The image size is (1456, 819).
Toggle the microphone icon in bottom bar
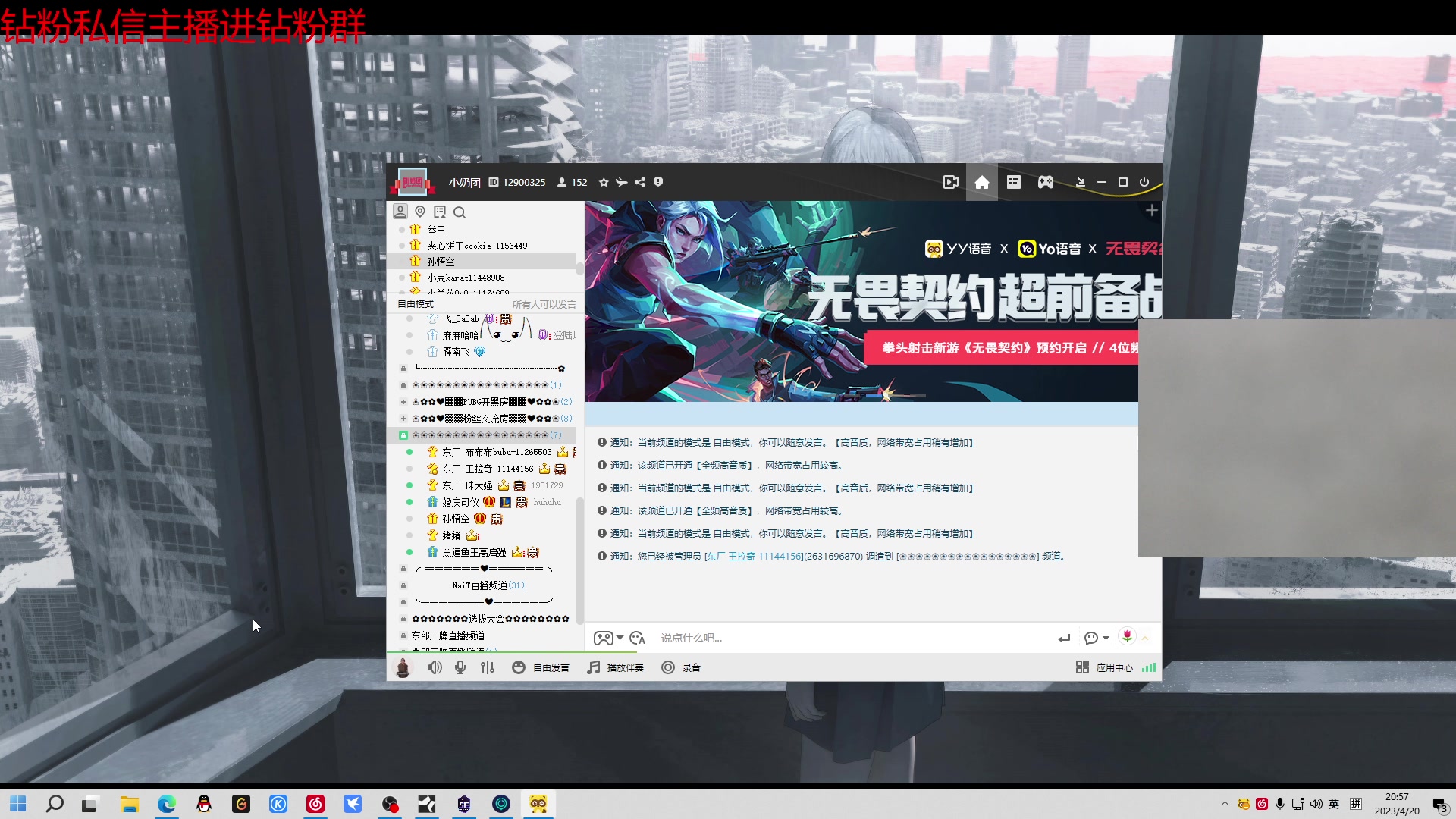pyautogui.click(x=460, y=667)
